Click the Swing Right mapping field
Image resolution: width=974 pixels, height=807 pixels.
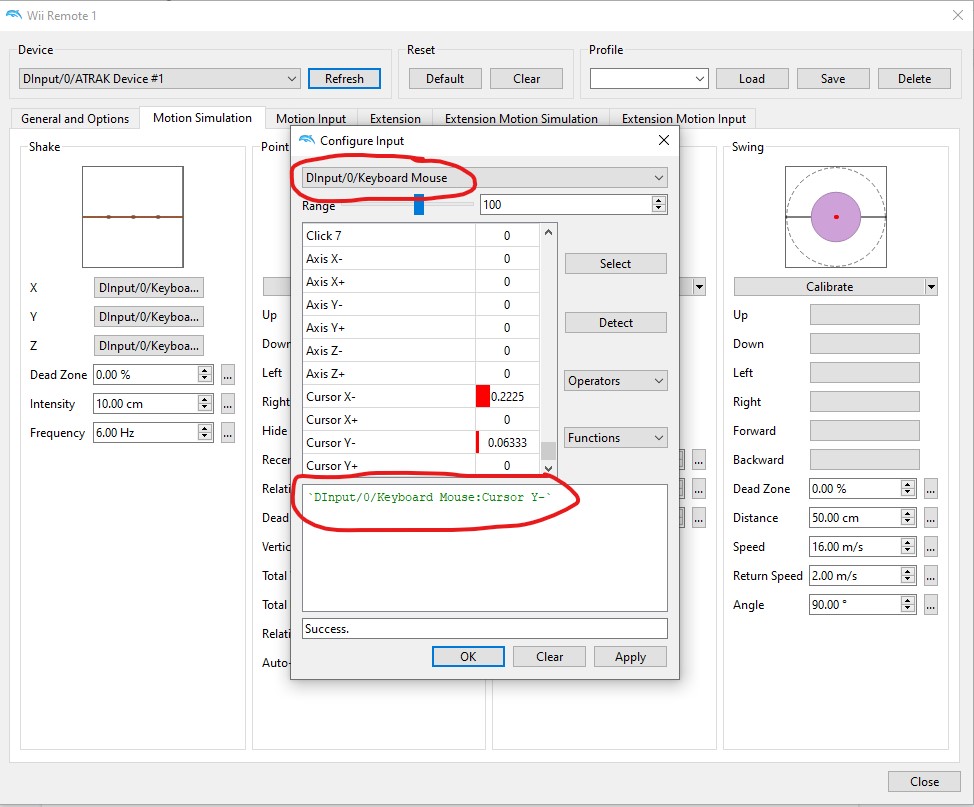pos(865,402)
